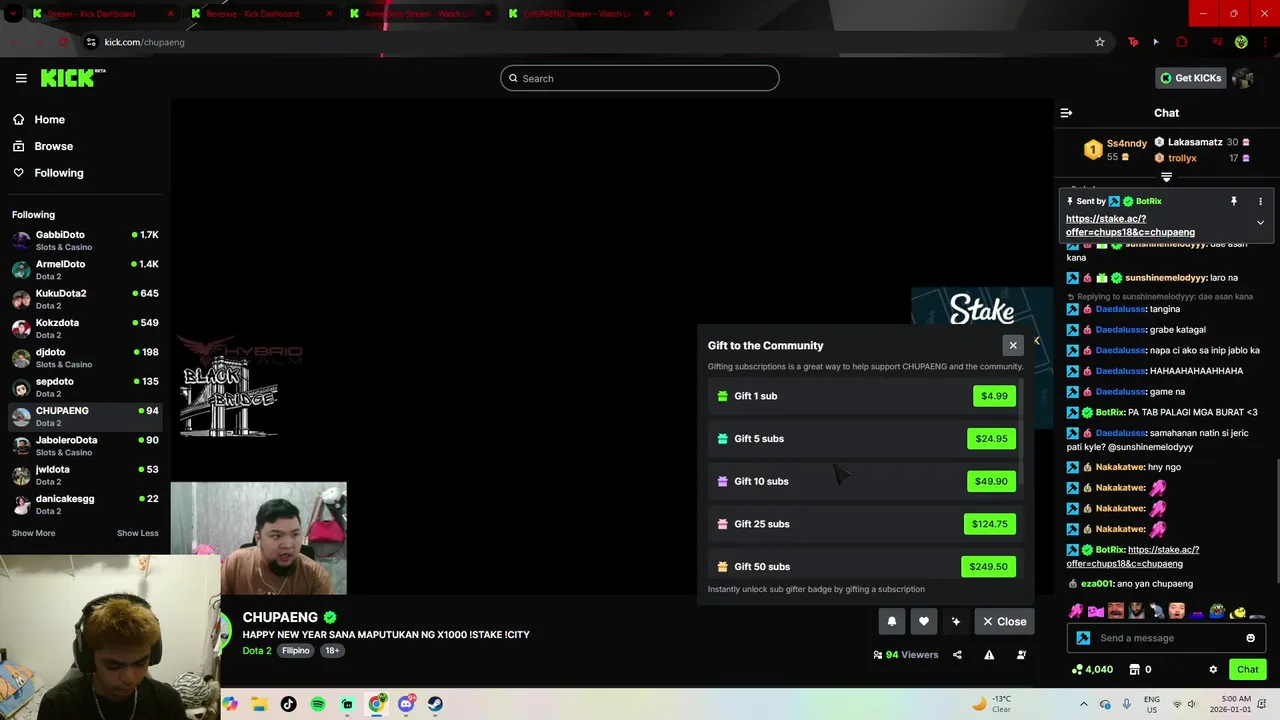This screenshot has height=720, width=1280.
Task: Buy Gift 5 subs for $24.95
Action: coord(991,439)
